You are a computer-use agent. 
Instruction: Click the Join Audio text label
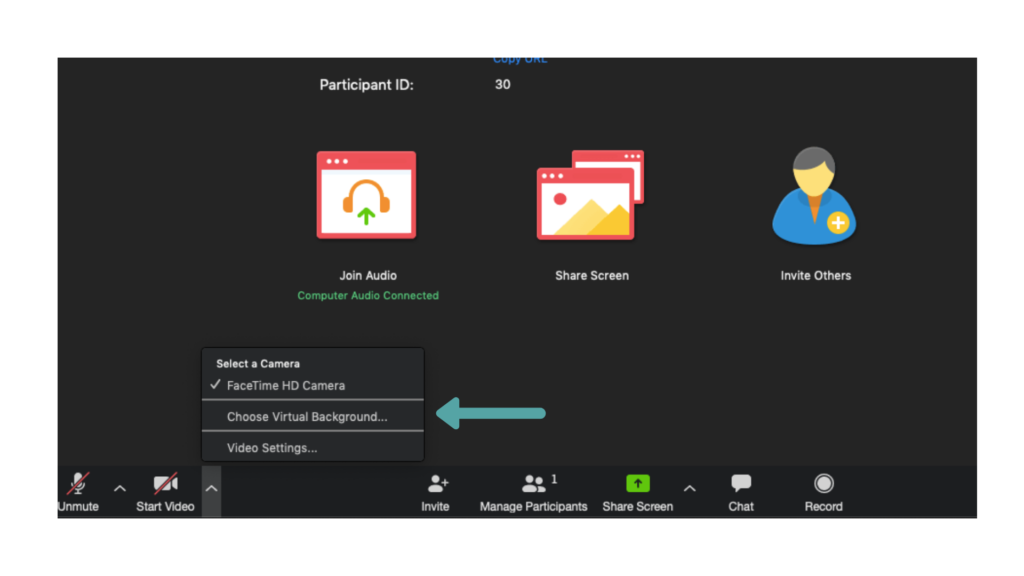368,276
